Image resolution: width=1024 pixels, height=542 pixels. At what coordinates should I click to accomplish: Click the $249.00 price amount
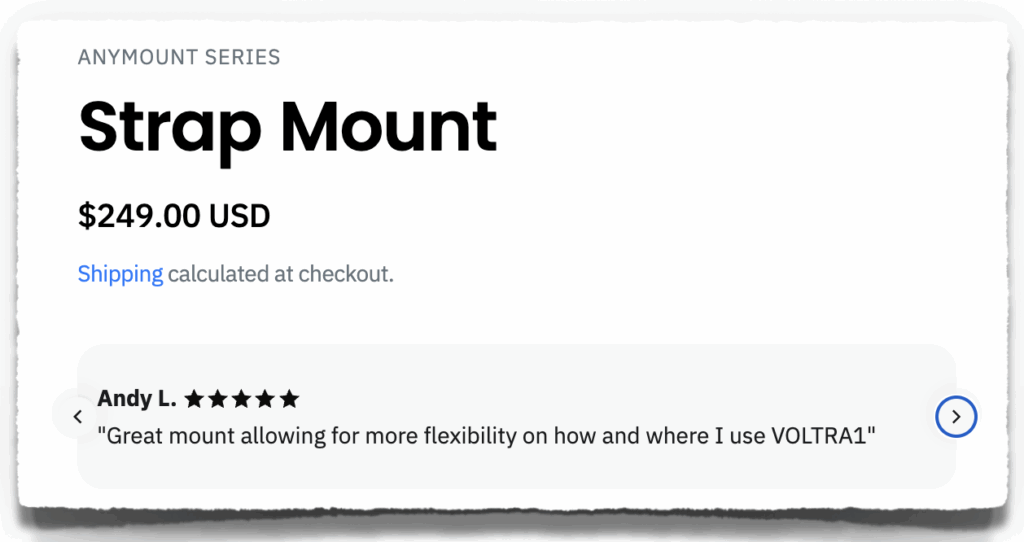click(139, 216)
